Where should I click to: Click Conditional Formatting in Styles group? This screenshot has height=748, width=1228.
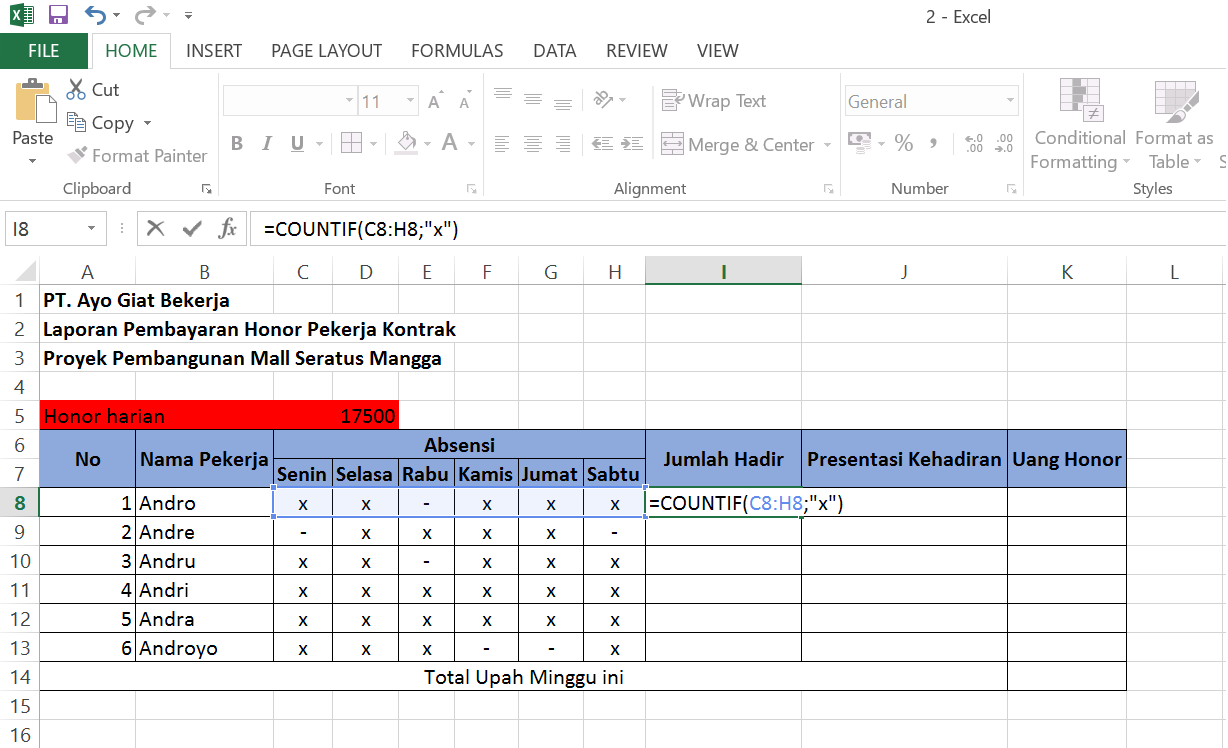tap(1079, 125)
